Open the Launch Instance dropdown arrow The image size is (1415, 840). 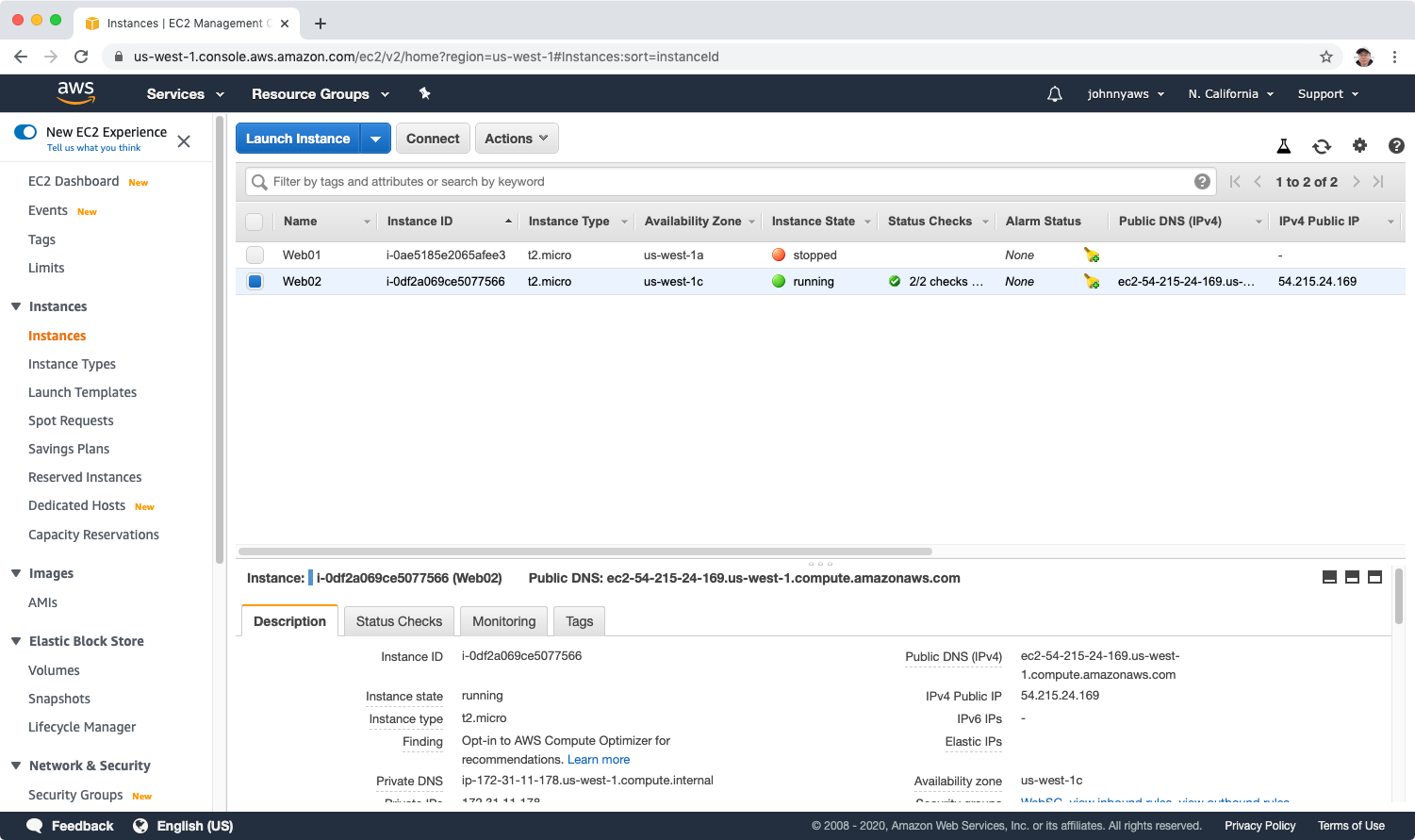pos(375,139)
